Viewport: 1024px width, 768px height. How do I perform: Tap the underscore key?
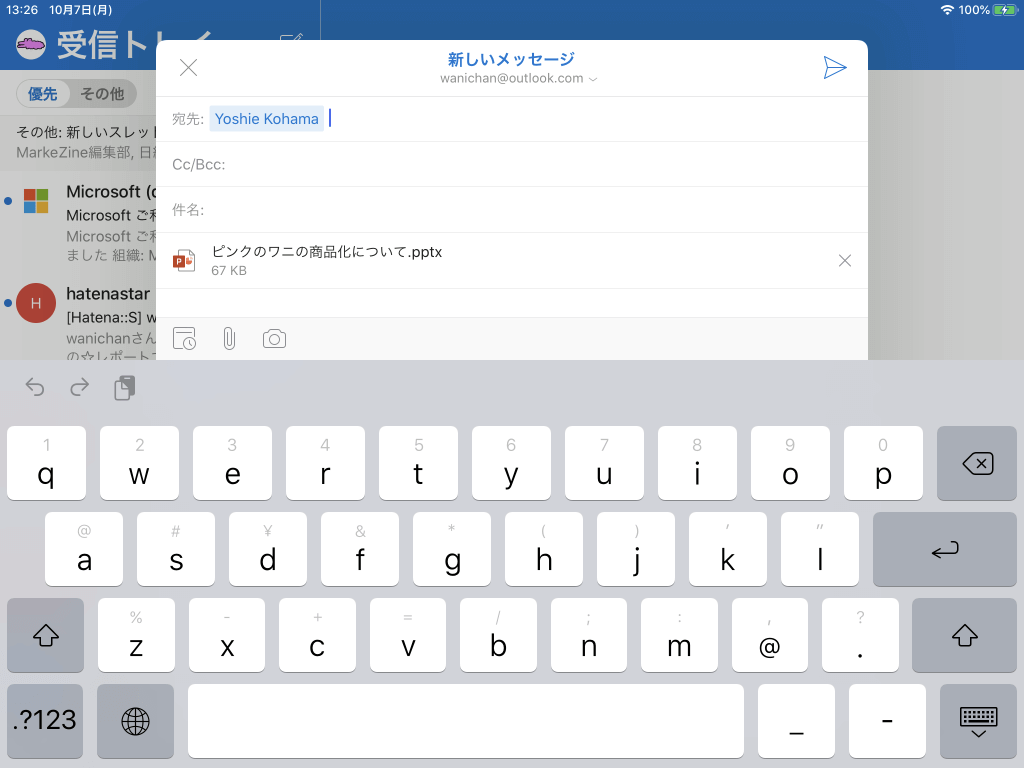coord(796,721)
